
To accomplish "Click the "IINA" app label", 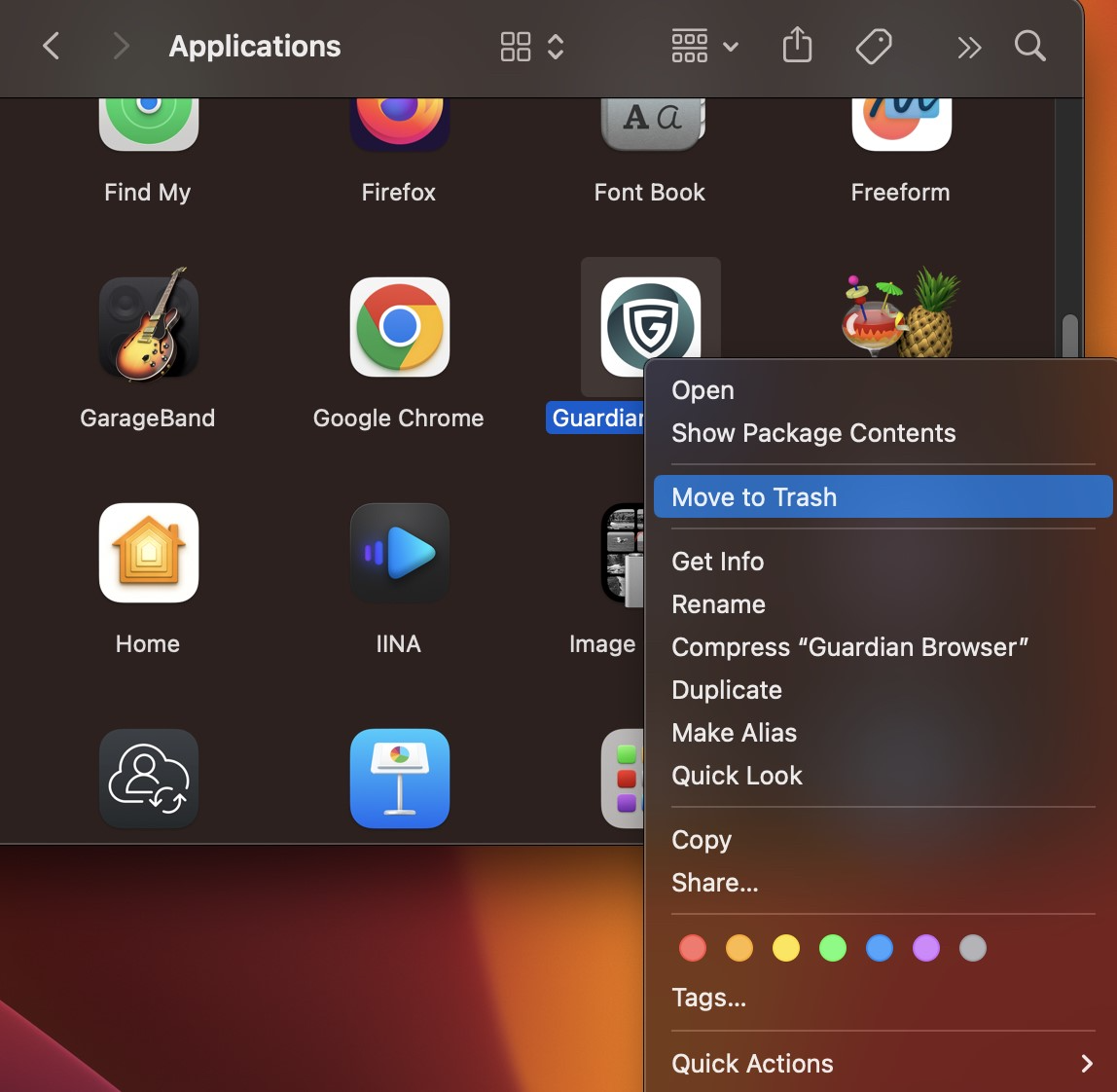I will (398, 643).
